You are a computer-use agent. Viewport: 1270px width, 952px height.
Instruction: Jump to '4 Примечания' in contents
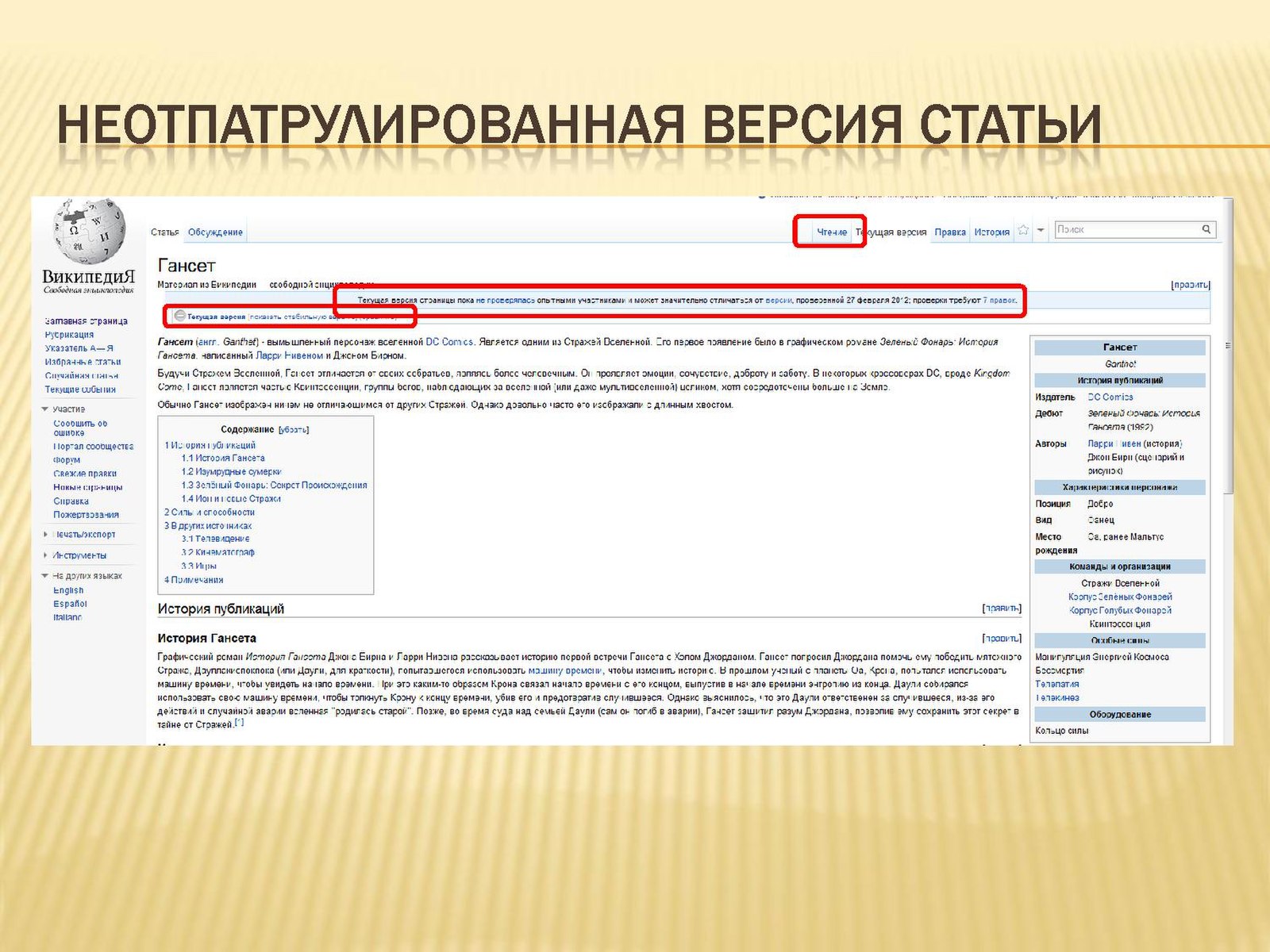click(194, 580)
